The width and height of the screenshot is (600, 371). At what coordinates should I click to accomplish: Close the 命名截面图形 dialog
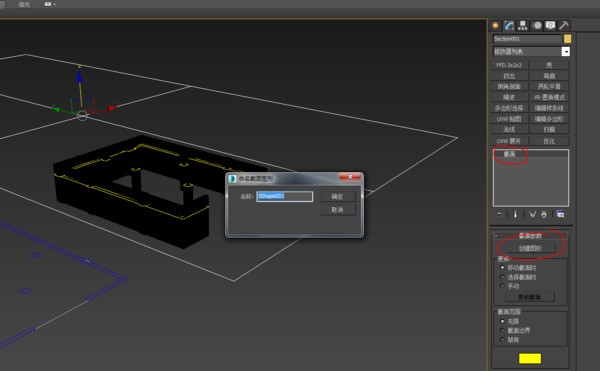tap(350, 177)
